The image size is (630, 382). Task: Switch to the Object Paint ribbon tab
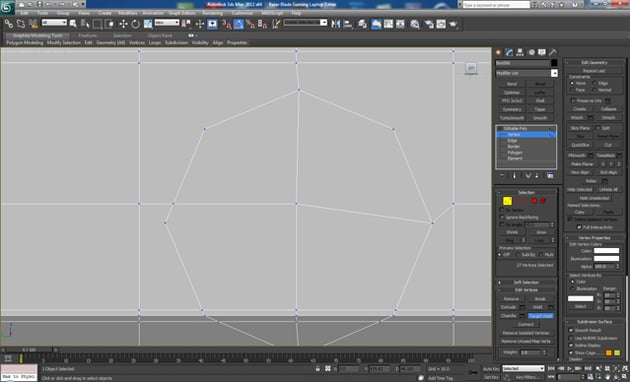point(160,35)
